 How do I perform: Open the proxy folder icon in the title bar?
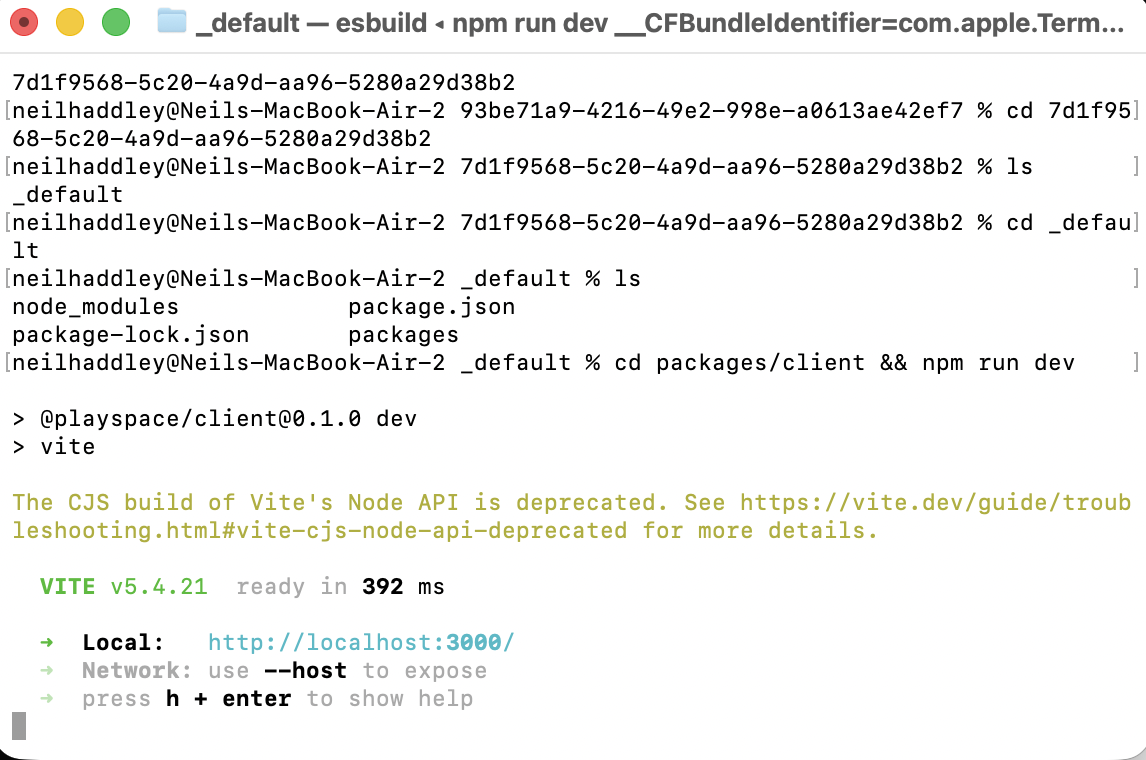click(x=170, y=22)
